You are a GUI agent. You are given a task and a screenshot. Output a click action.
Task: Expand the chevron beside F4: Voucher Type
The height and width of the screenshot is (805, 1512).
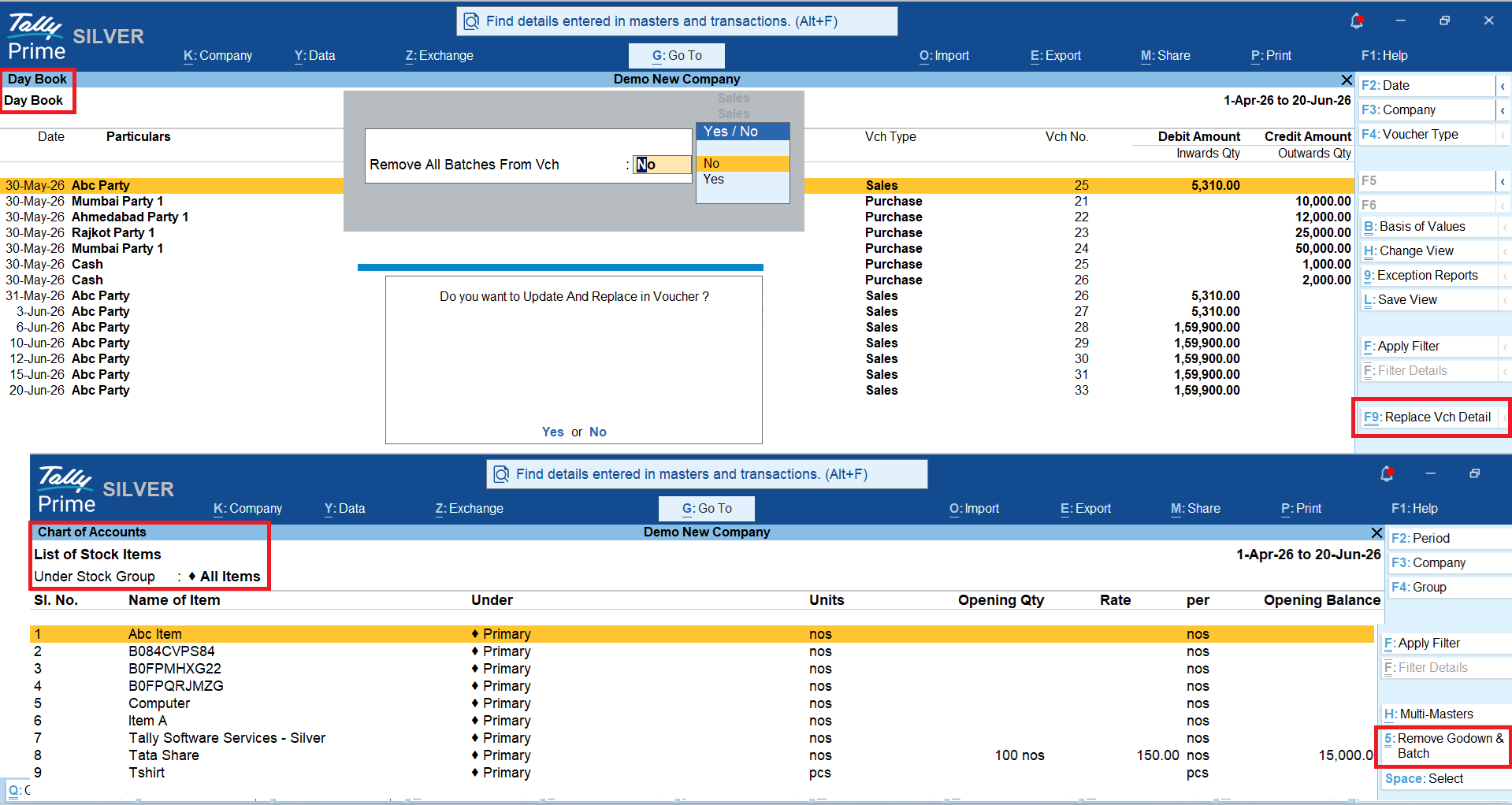point(1503,135)
